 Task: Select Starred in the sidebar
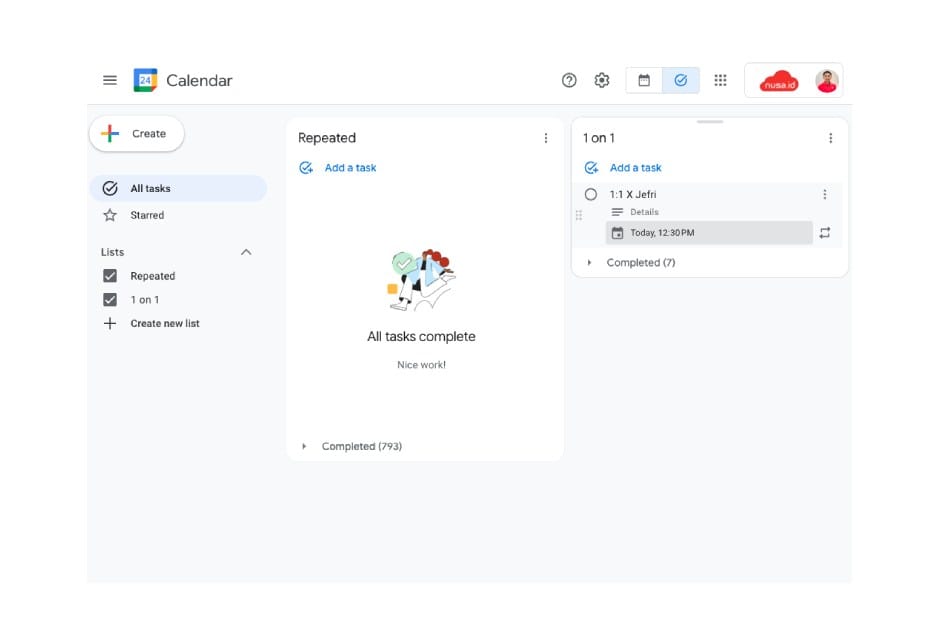pyautogui.click(x=178, y=215)
